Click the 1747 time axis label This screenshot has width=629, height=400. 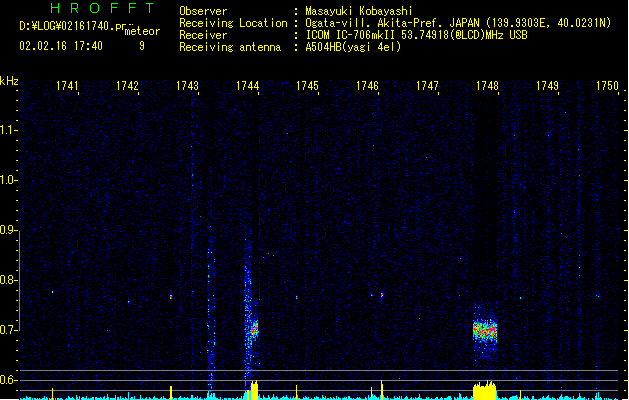(x=427, y=86)
